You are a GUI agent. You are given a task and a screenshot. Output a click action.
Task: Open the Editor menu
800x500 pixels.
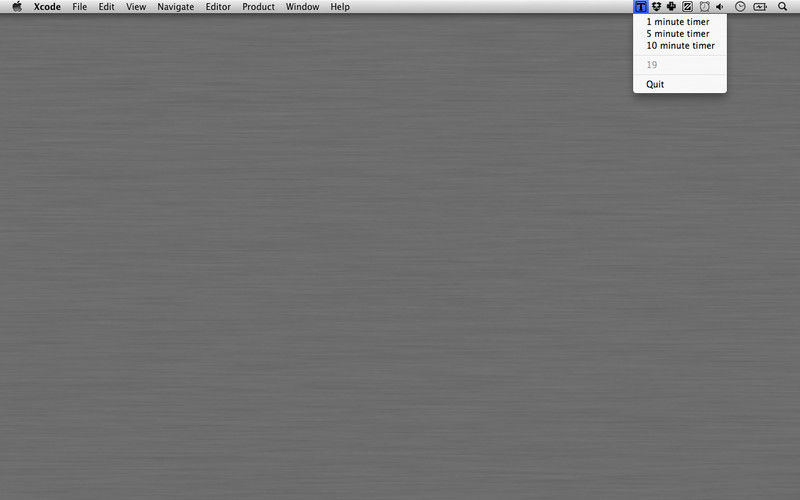coord(218,7)
